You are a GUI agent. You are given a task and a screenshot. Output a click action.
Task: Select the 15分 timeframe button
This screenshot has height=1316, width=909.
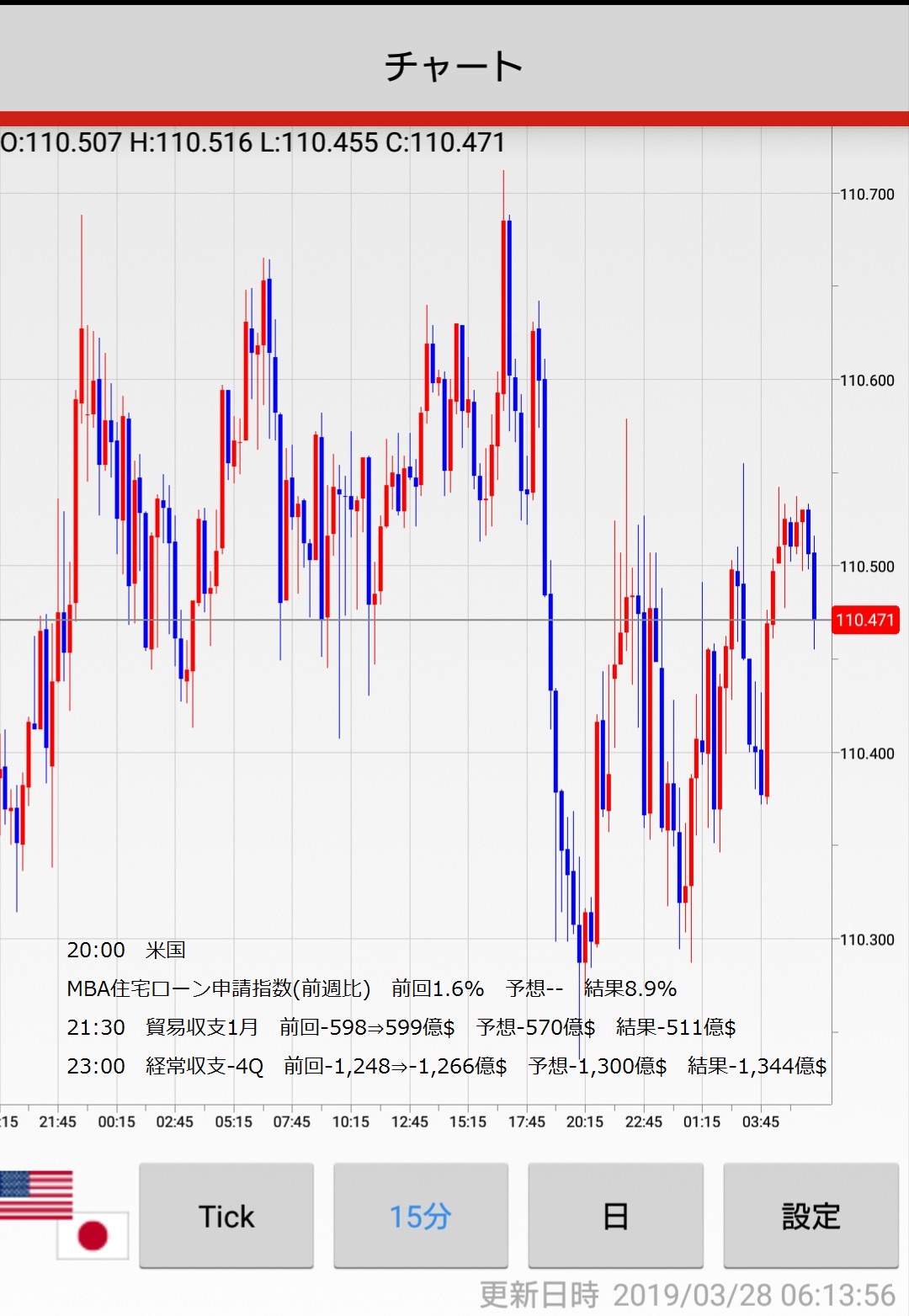(421, 1216)
